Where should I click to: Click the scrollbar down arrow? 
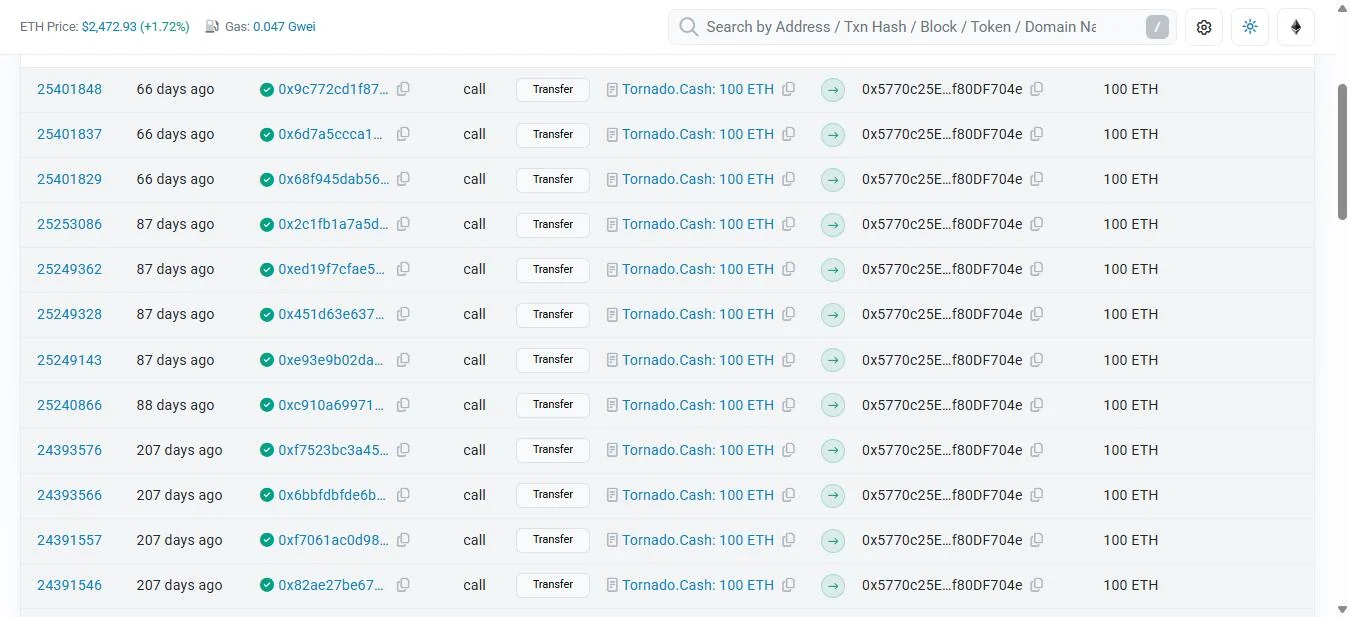click(1343, 608)
